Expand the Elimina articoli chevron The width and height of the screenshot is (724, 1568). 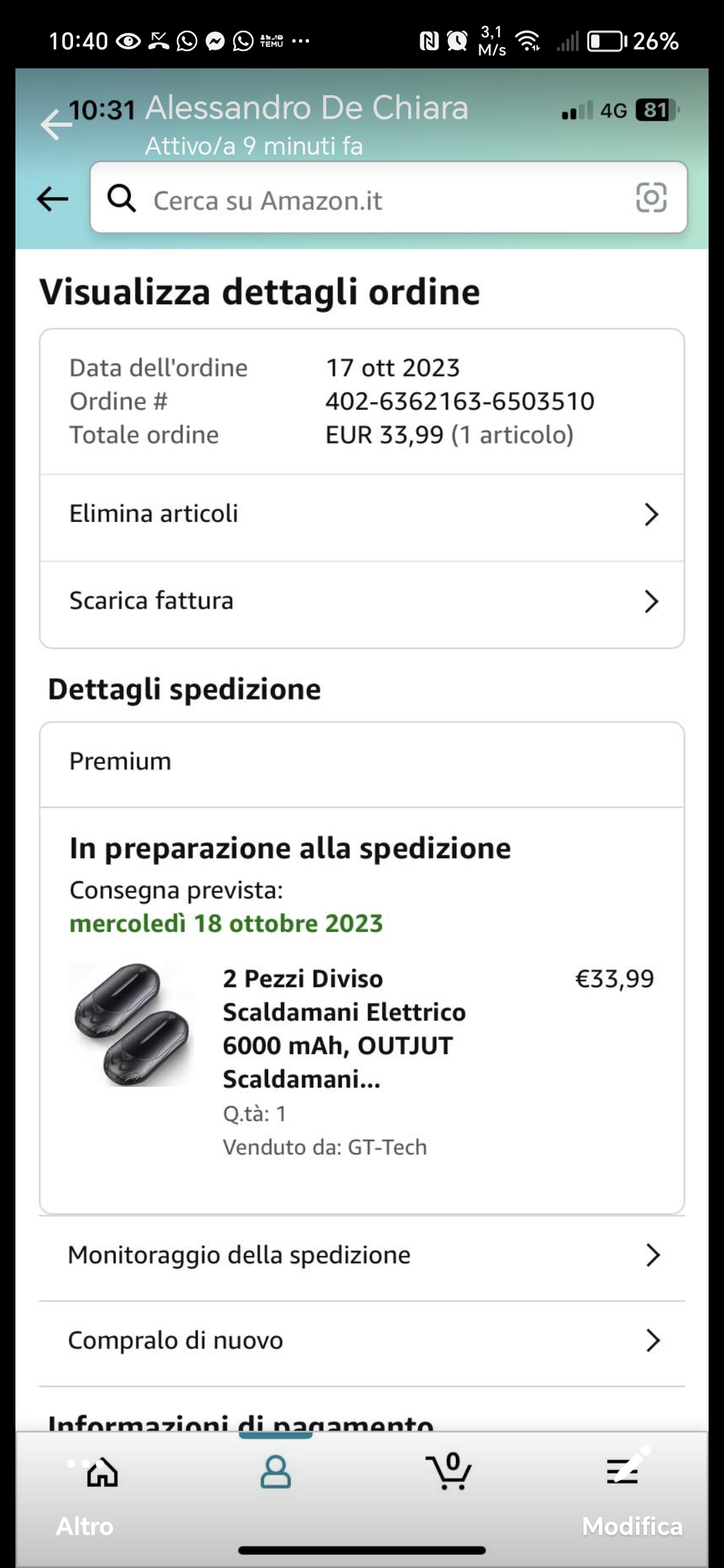[651, 515]
